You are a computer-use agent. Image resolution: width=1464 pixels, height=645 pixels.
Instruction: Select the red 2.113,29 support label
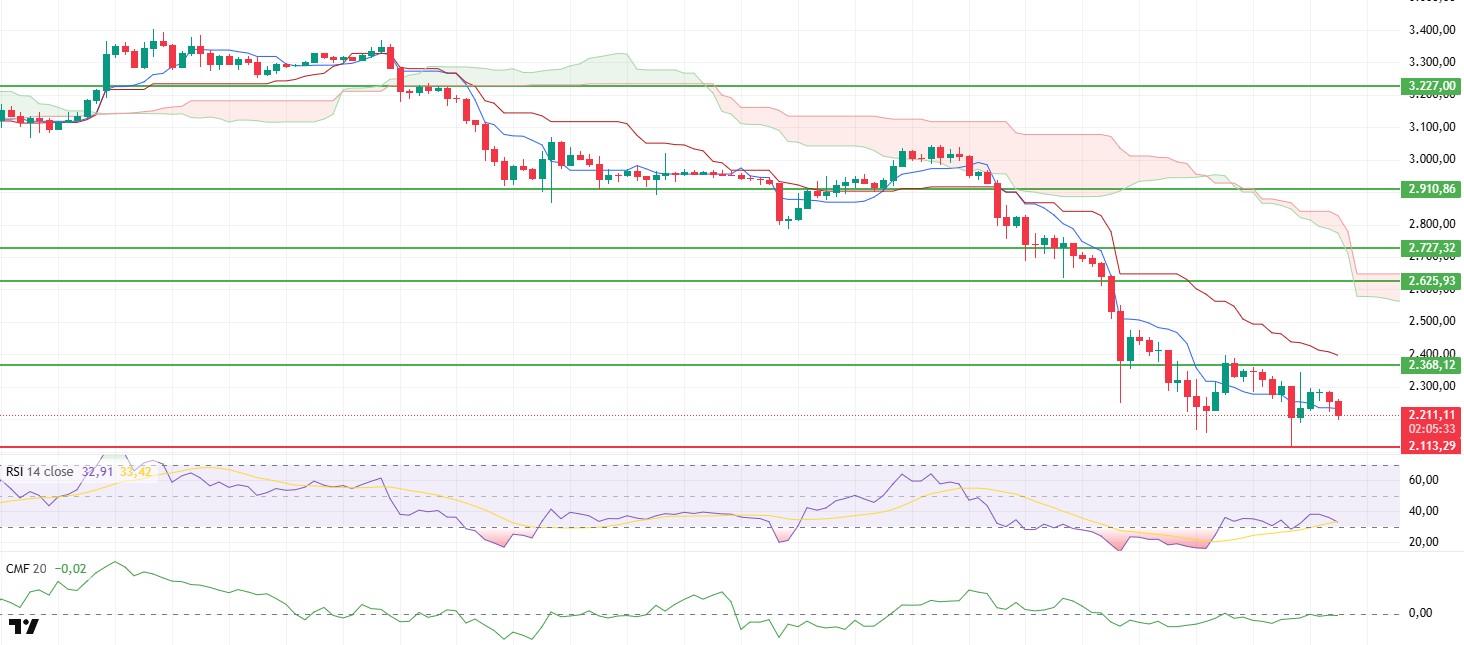[1431, 446]
